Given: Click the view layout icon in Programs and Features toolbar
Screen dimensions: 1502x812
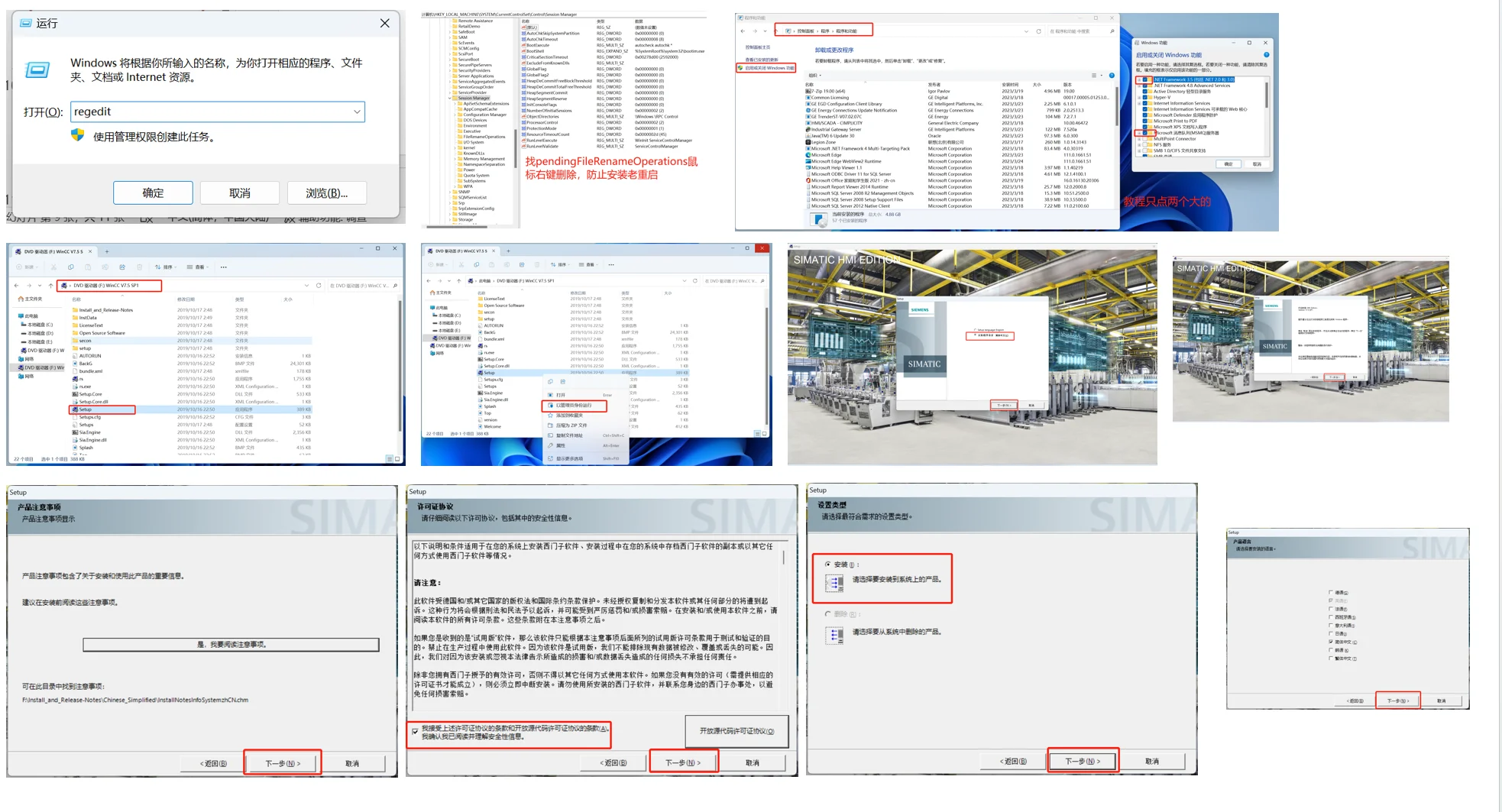Looking at the screenshot, I should [x=1094, y=76].
